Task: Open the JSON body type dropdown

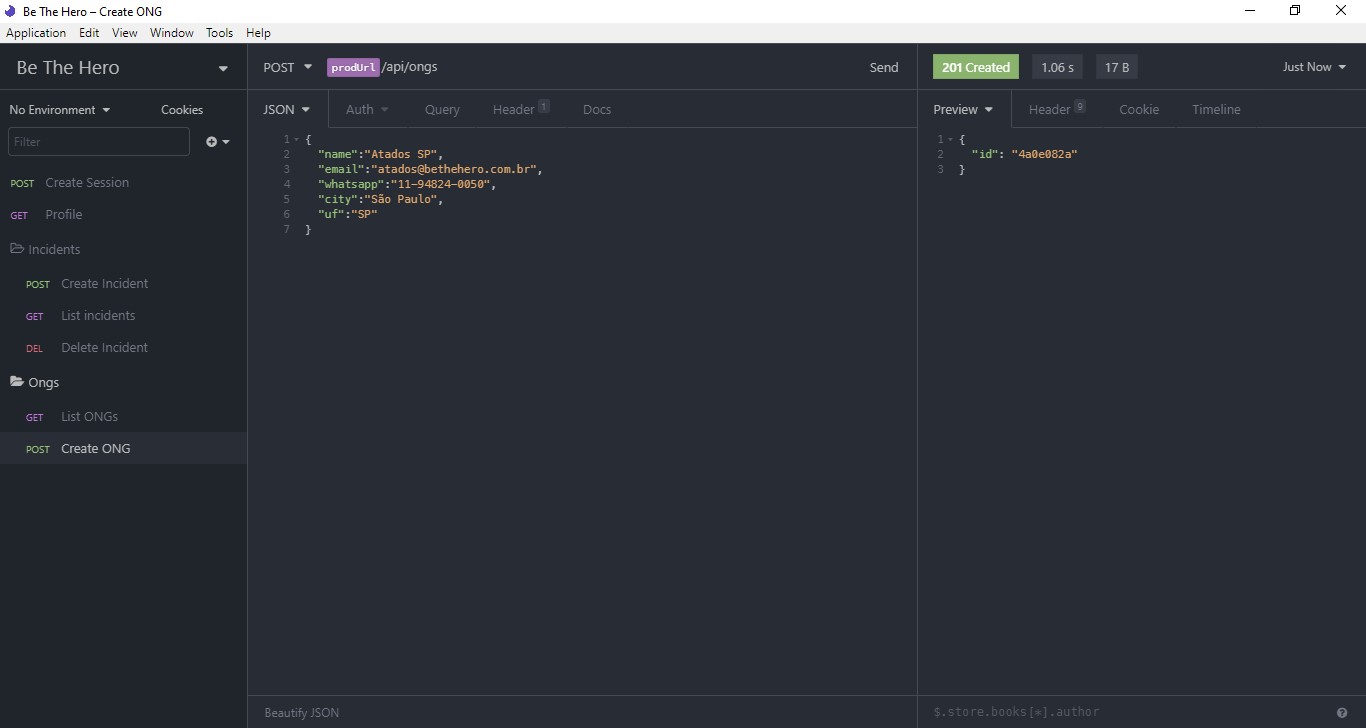Action: click(x=287, y=109)
